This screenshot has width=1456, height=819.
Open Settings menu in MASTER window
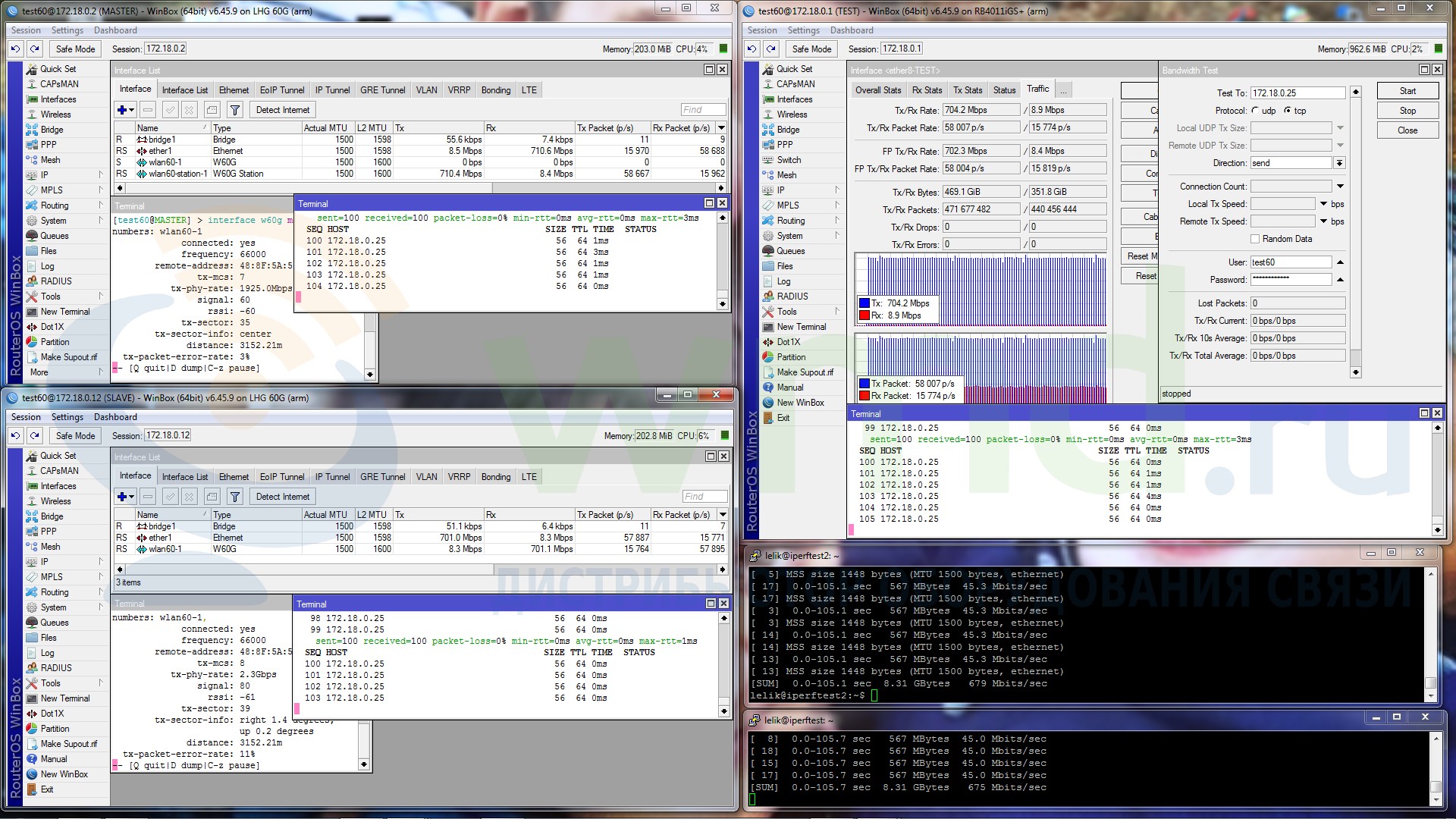pyautogui.click(x=67, y=30)
